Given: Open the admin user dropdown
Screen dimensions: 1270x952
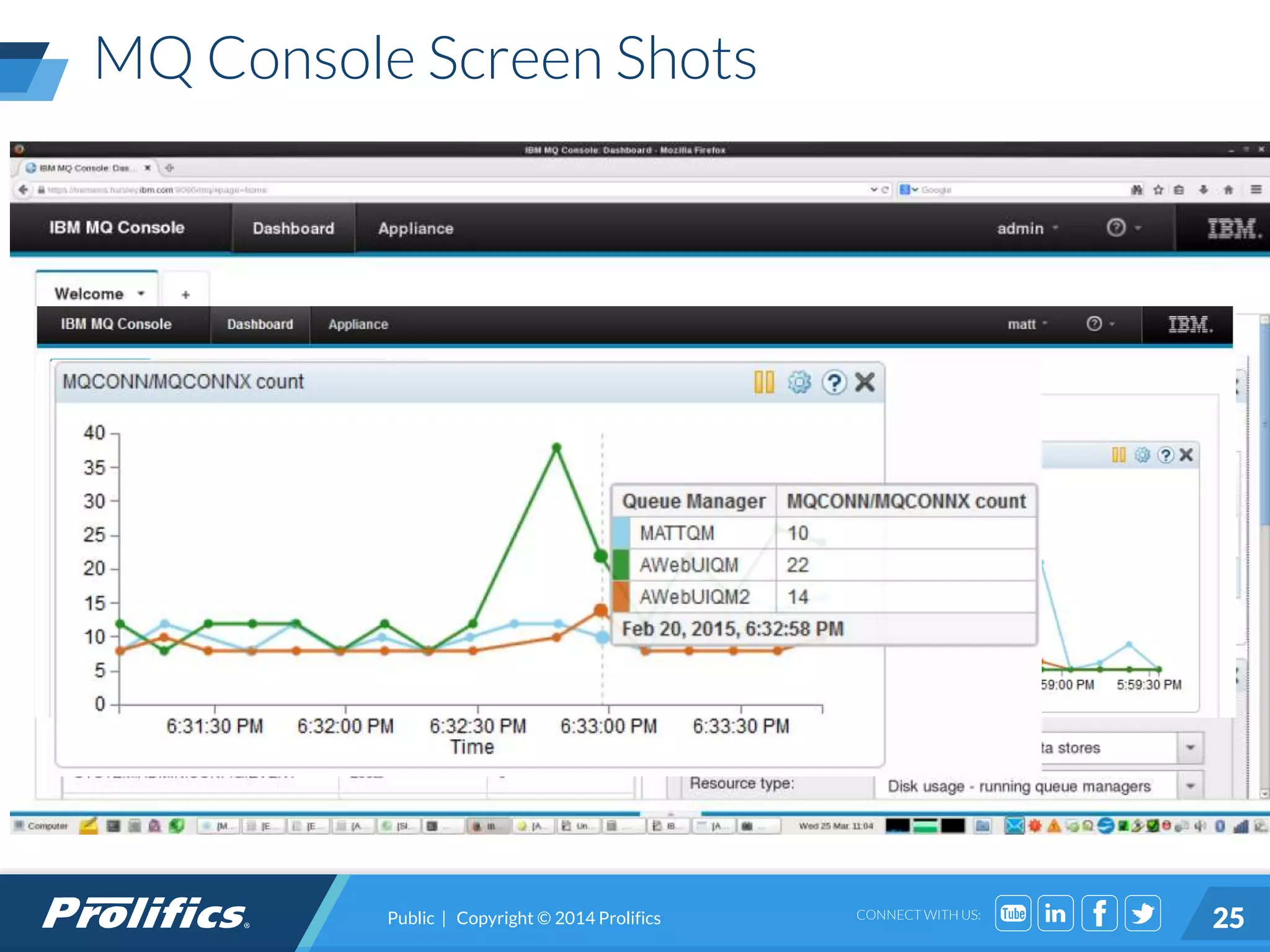Looking at the screenshot, I should pyautogui.click(x=1028, y=229).
